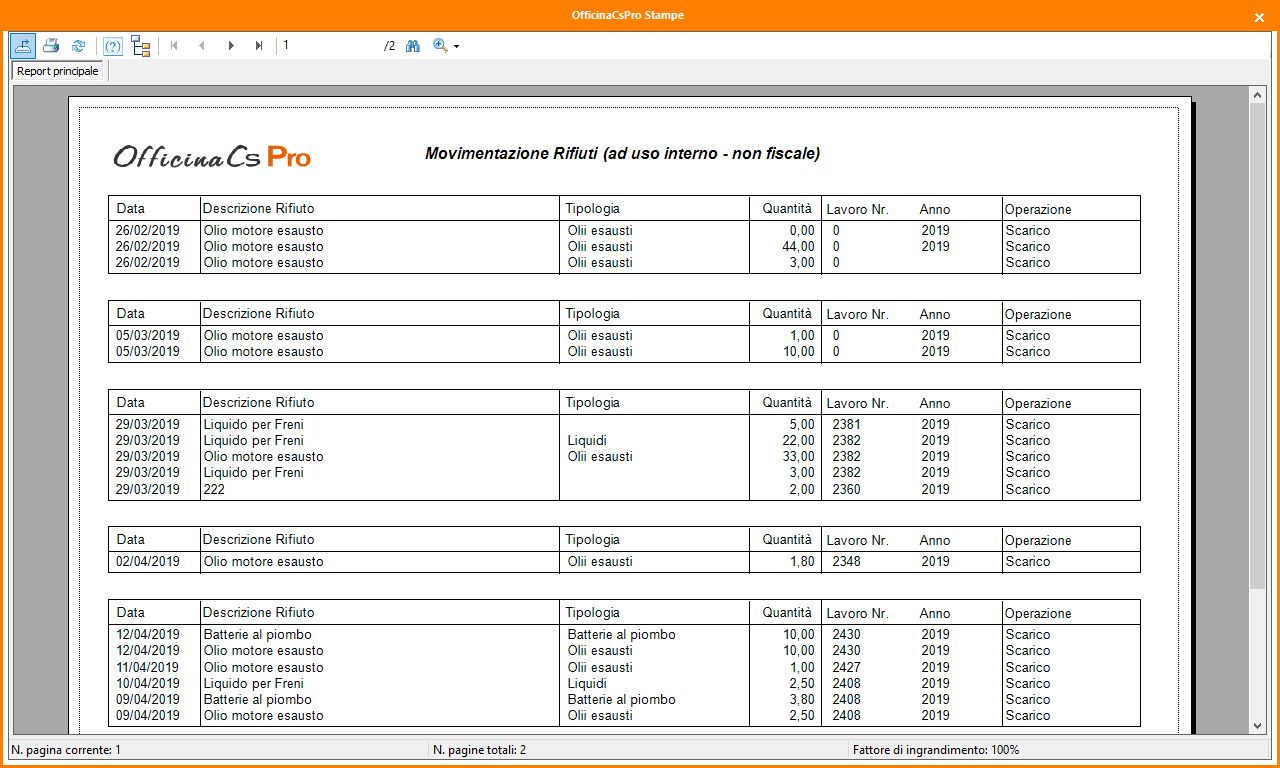Viewport: 1280px width, 768px height.
Task: Click quantity 1,80 cell
Action: [x=801, y=562]
